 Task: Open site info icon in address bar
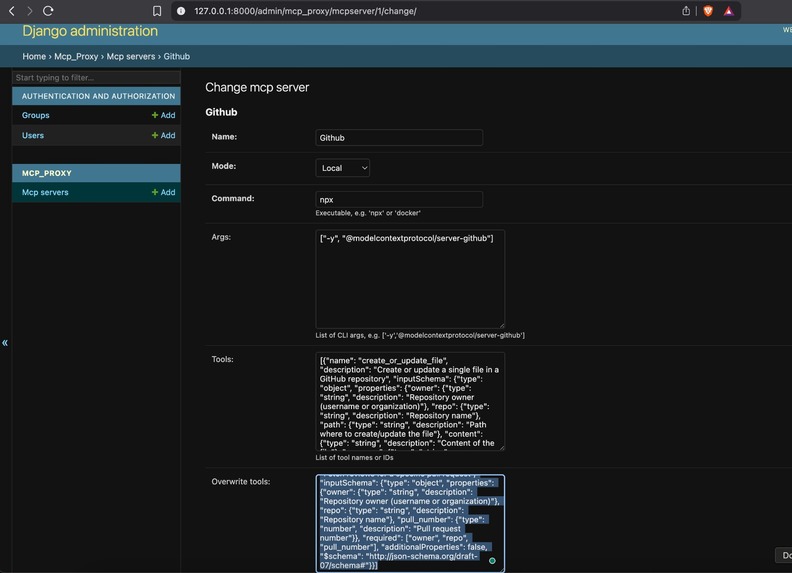181,11
